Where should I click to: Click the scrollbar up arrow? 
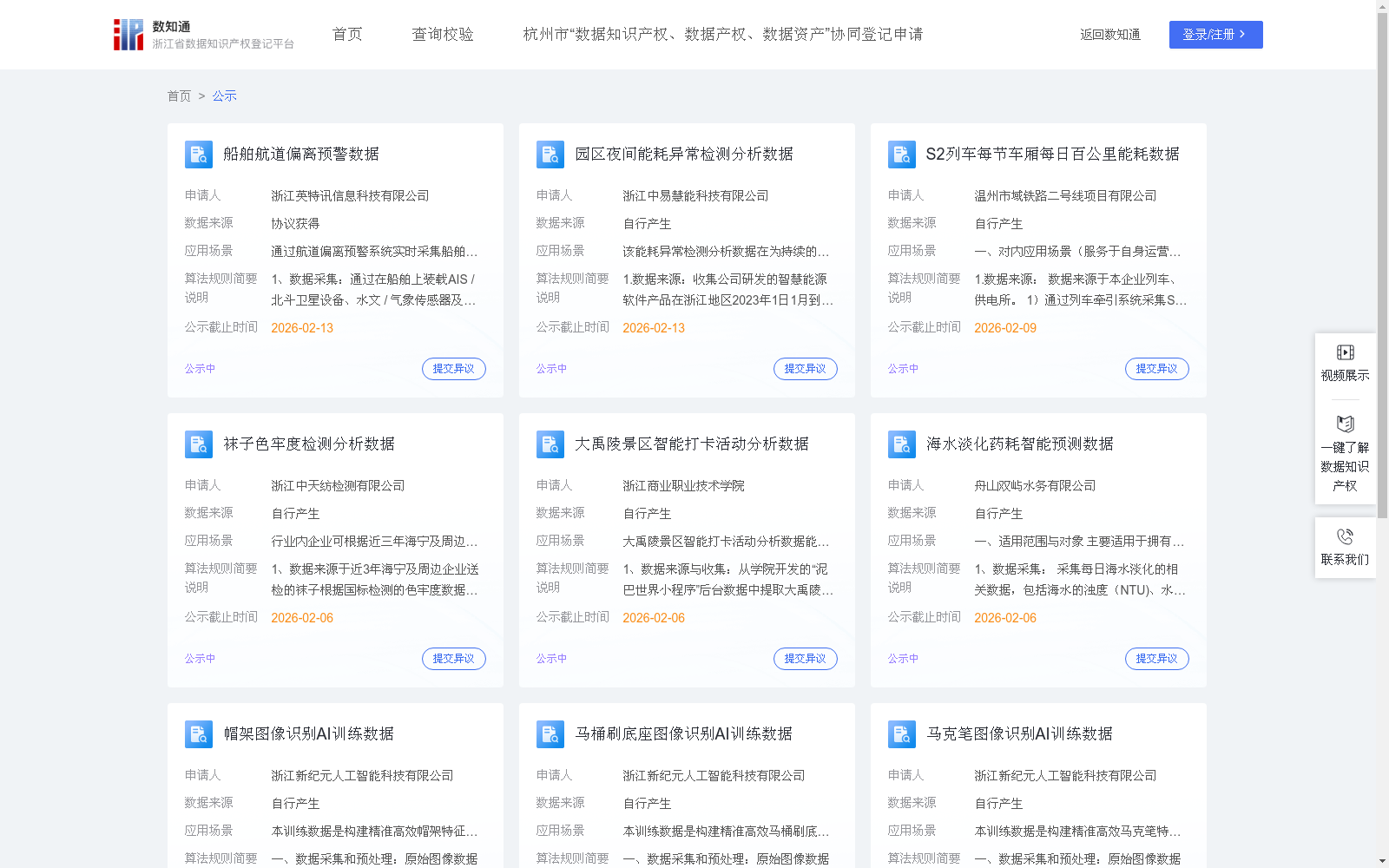point(1382,6)
